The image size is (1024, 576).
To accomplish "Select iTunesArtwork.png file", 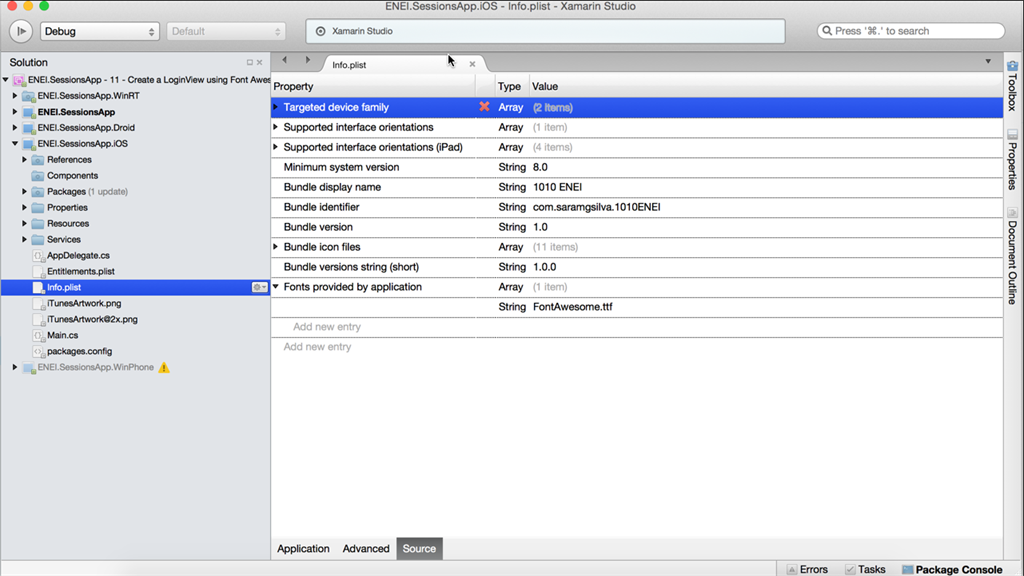I will tap(84, 303).
